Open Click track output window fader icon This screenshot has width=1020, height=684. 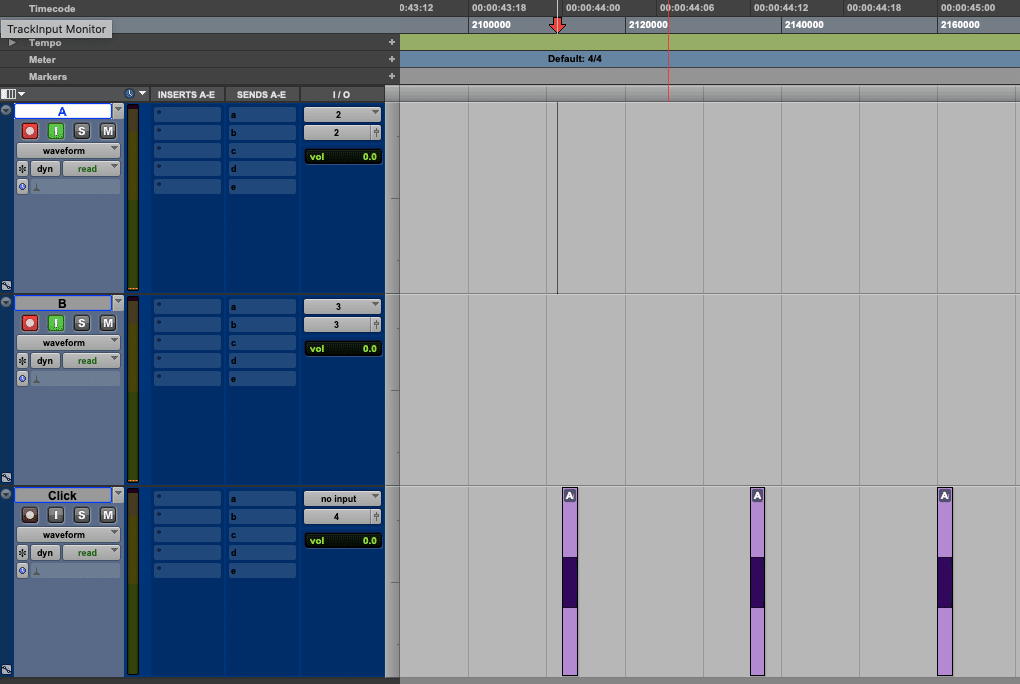376,517
